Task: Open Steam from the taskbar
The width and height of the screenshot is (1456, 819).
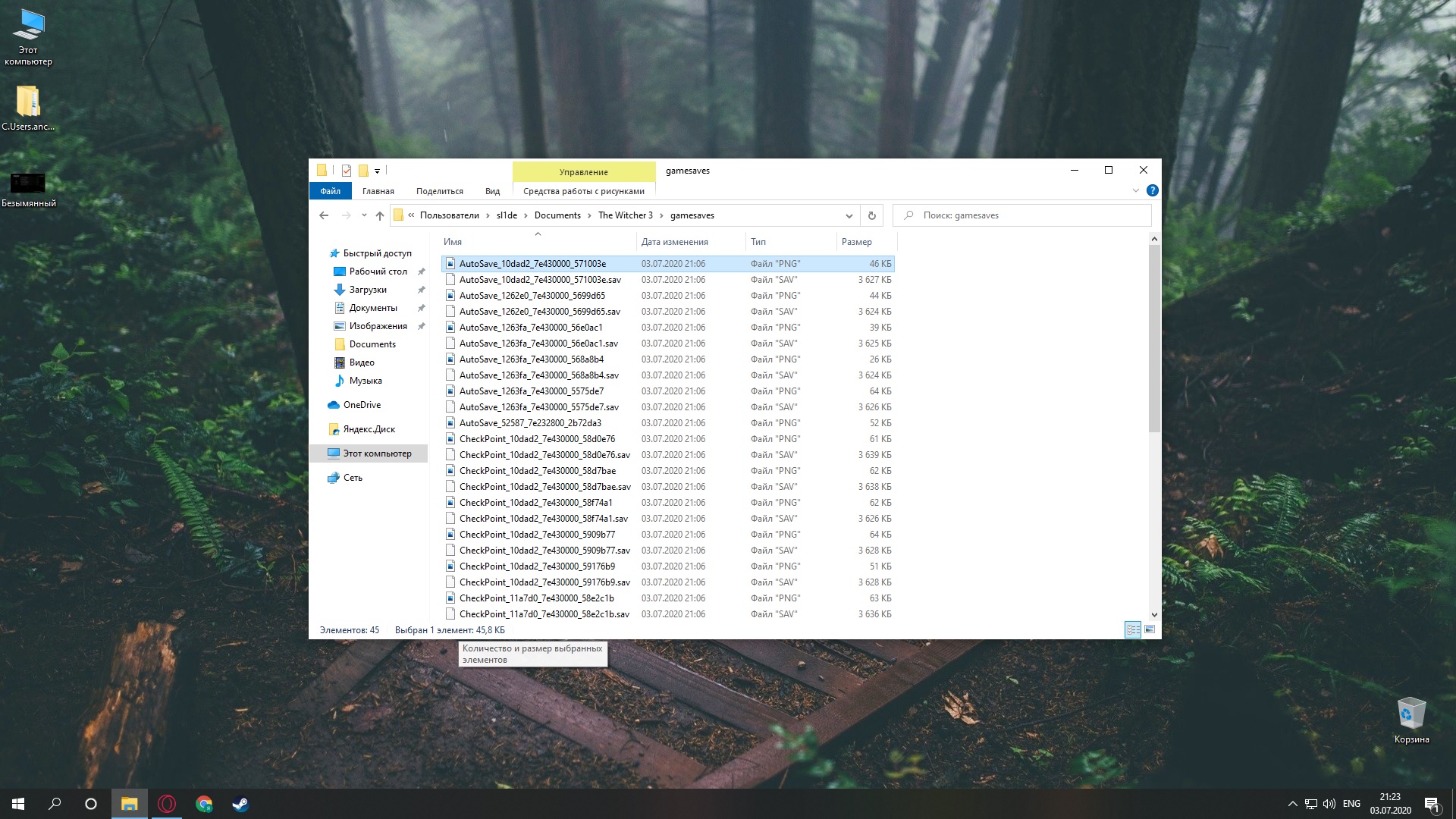Action: [x=240, y=804]
